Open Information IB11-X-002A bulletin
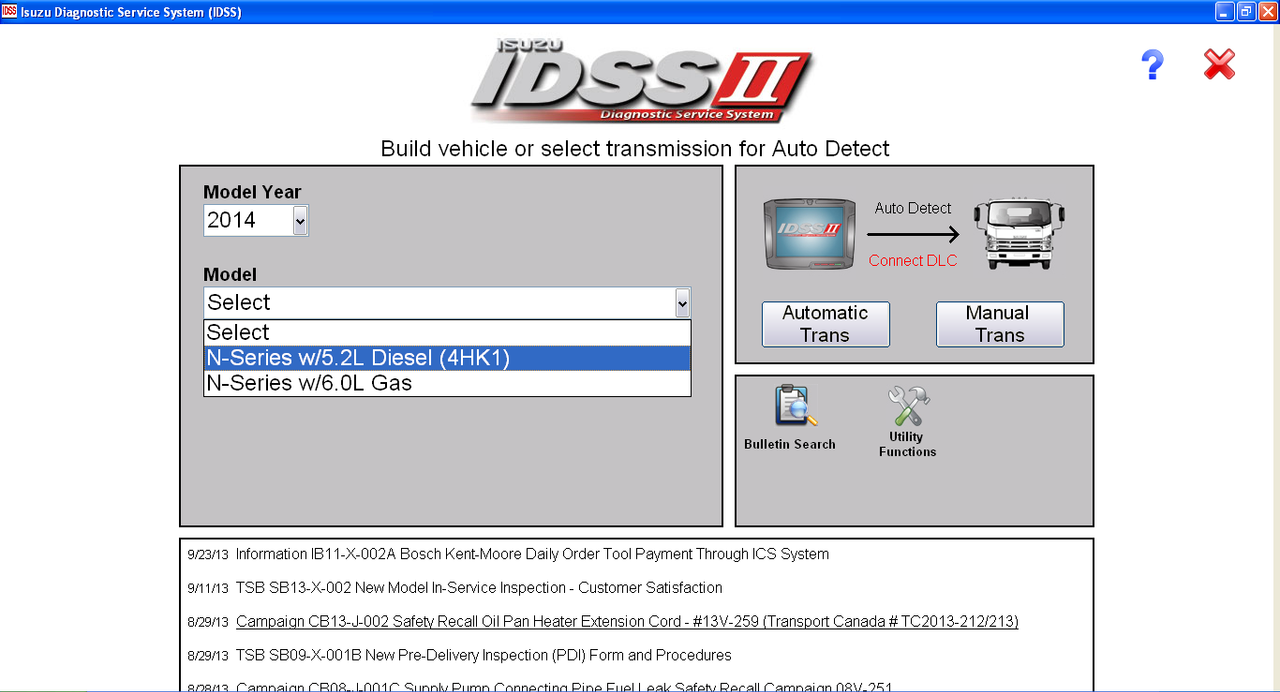This screenshot has width=1280, height=692. 532,553
